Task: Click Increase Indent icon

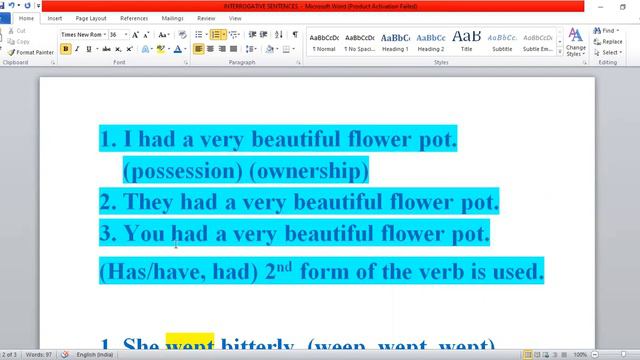Action: click(x=264, y=35)
